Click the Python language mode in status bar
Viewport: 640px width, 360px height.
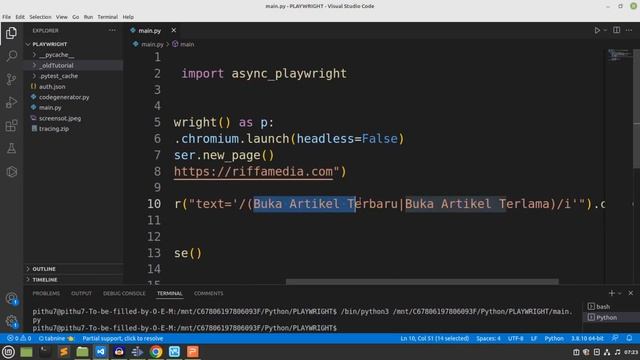[x=554, y=338]
